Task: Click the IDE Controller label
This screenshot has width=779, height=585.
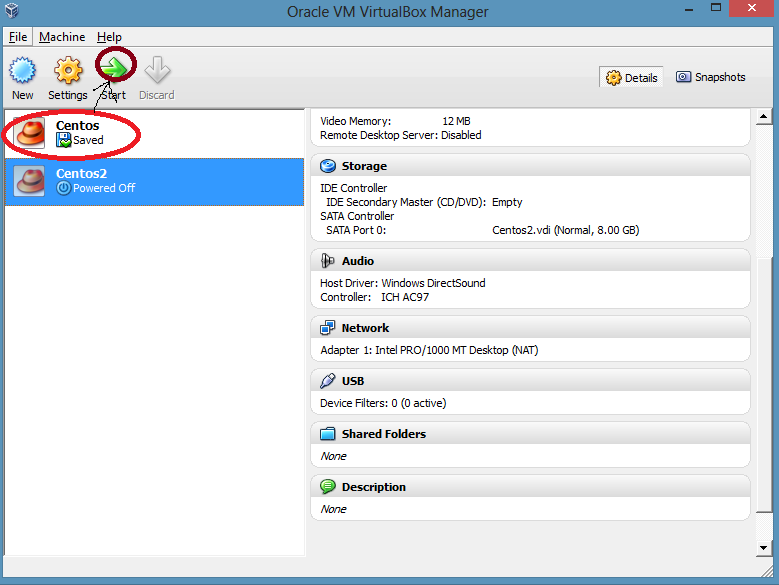Action: point(353,188)
